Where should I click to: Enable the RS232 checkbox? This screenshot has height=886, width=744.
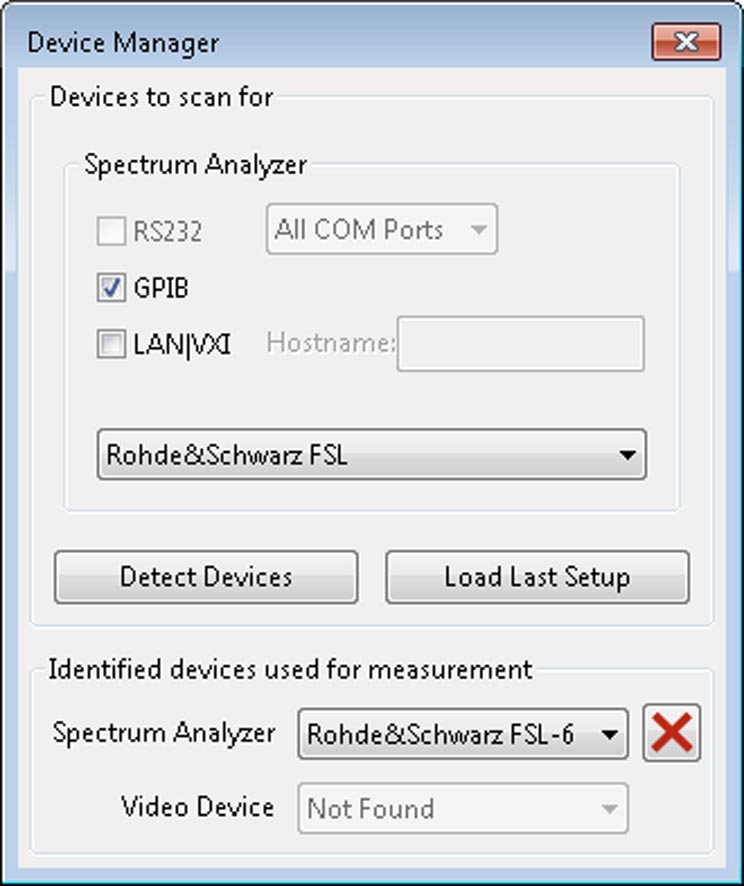point(111,231)
